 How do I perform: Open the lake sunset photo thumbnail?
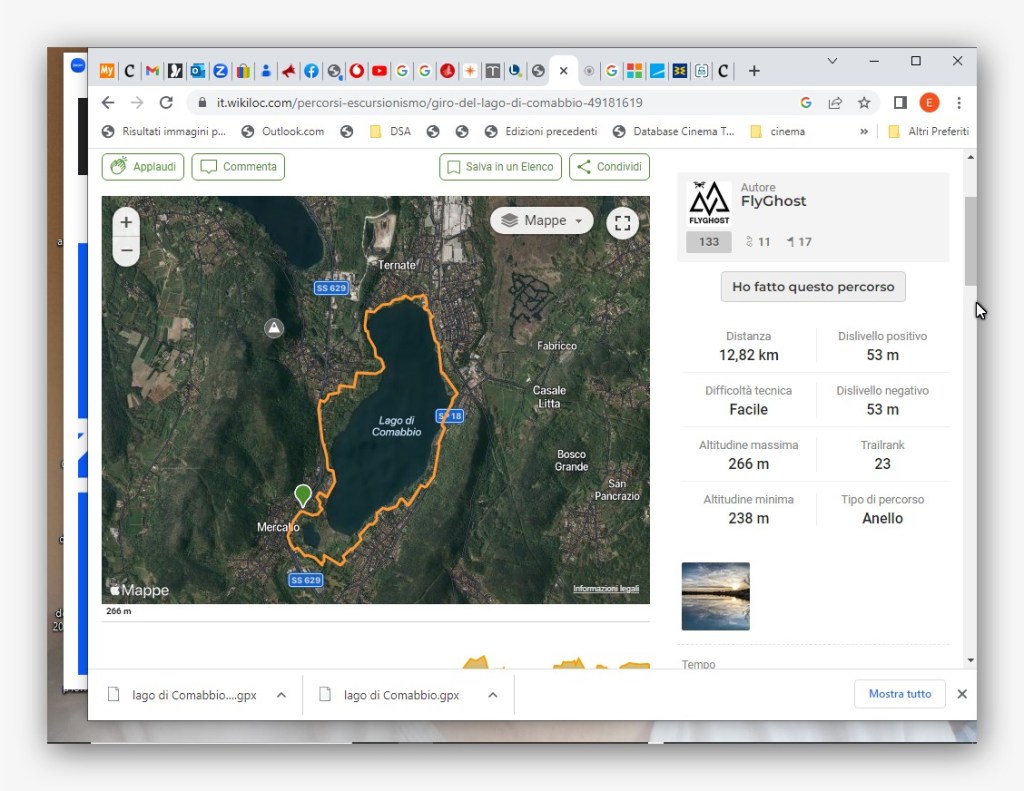click(715, 596)
